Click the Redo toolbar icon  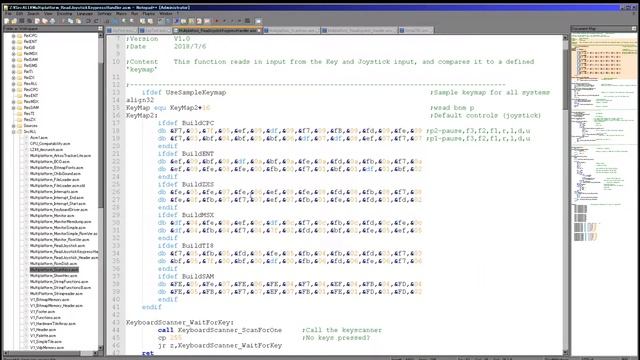click(x=96, y=21)
